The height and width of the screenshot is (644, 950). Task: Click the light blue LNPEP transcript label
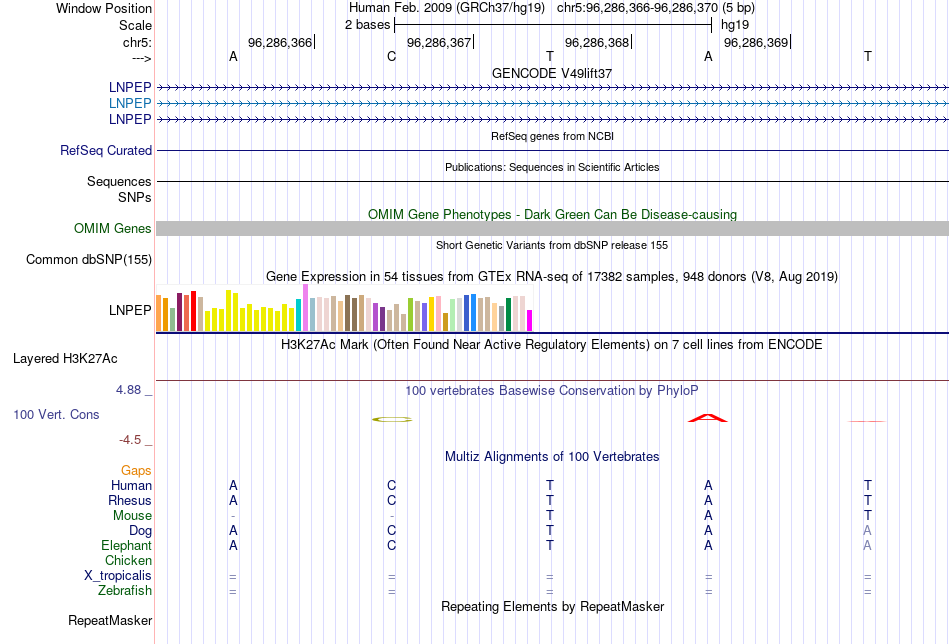click(130, 104)
